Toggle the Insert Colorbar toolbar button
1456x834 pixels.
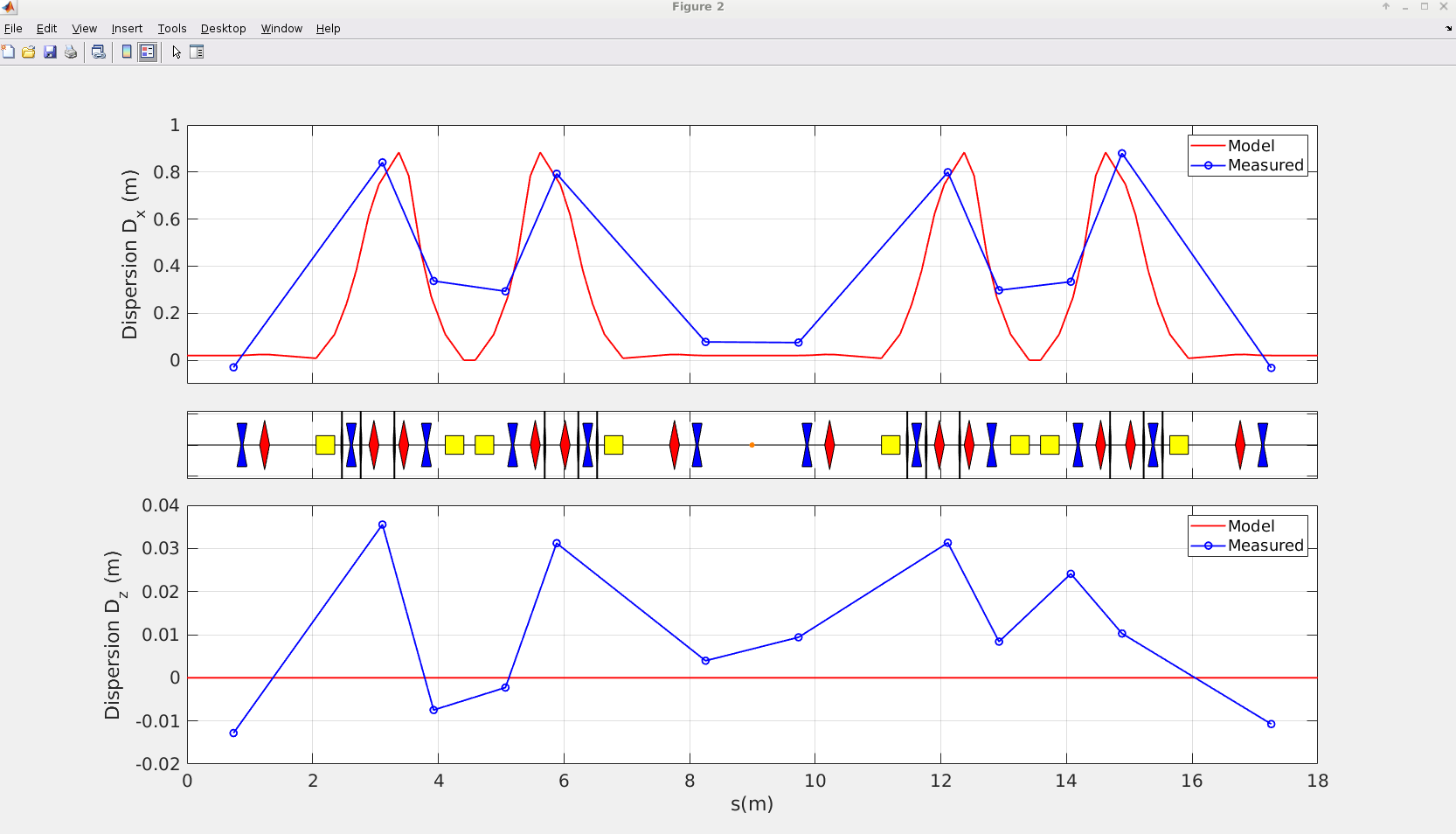coord(127,52)
